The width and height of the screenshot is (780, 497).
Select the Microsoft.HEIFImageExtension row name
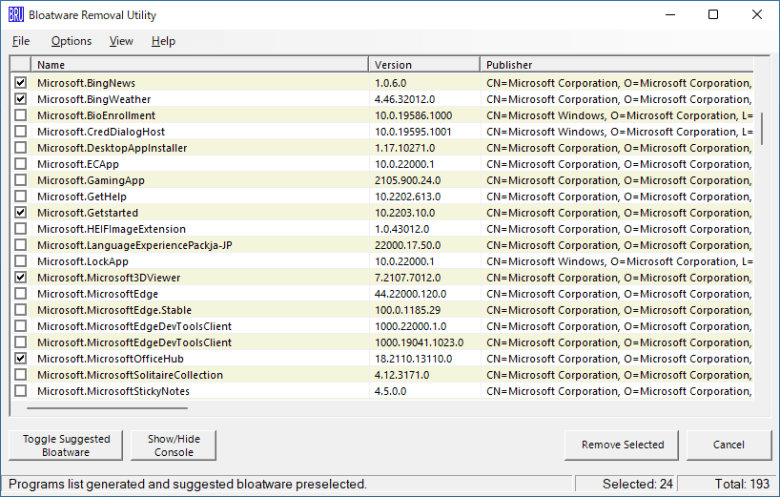[111, 229]
